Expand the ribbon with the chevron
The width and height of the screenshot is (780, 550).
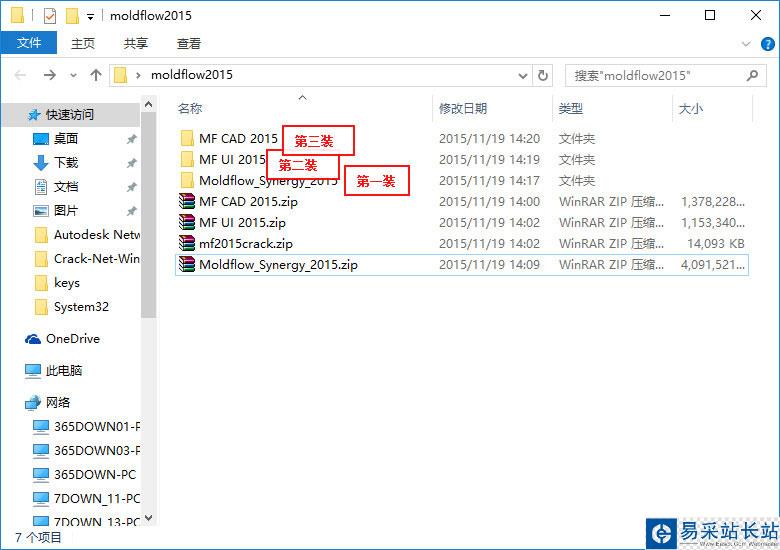coord(746,44)
